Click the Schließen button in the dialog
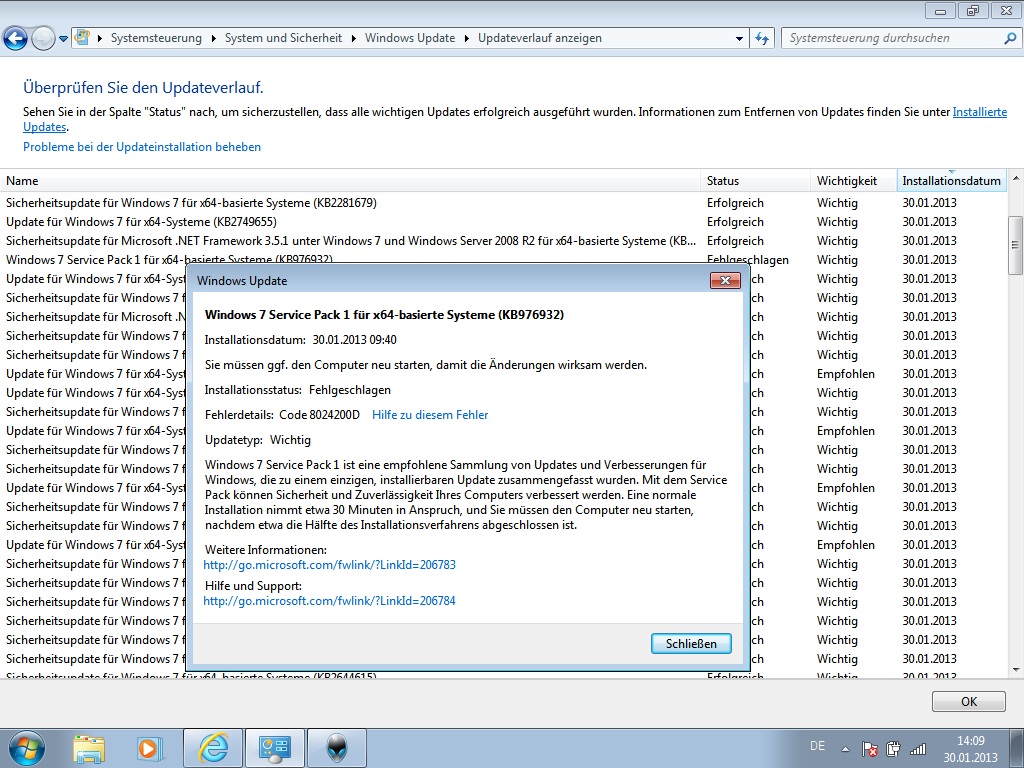 pyautogui.click(x=691, y=644)
